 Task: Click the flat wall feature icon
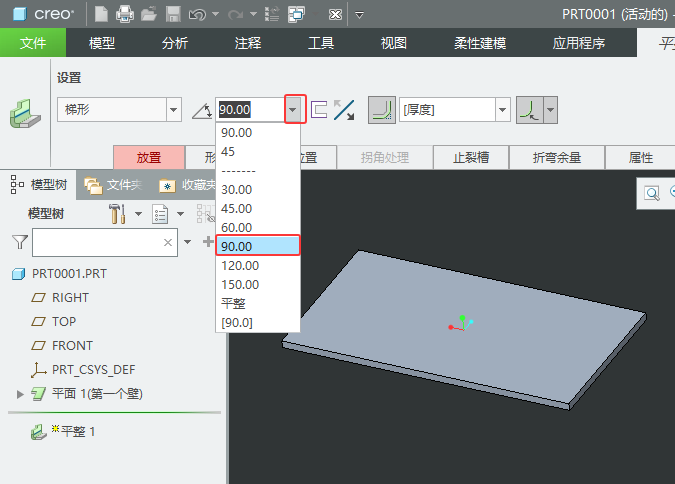(25, 114)
